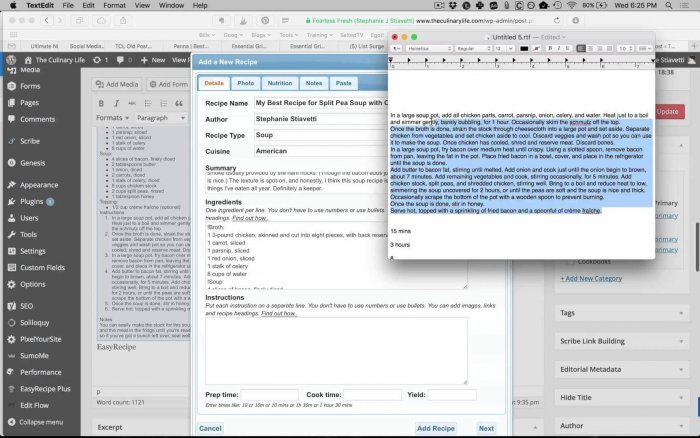Adjust the 1.0 line spacing stepper
The image size is (700, 438).
[x=625, y=48]
